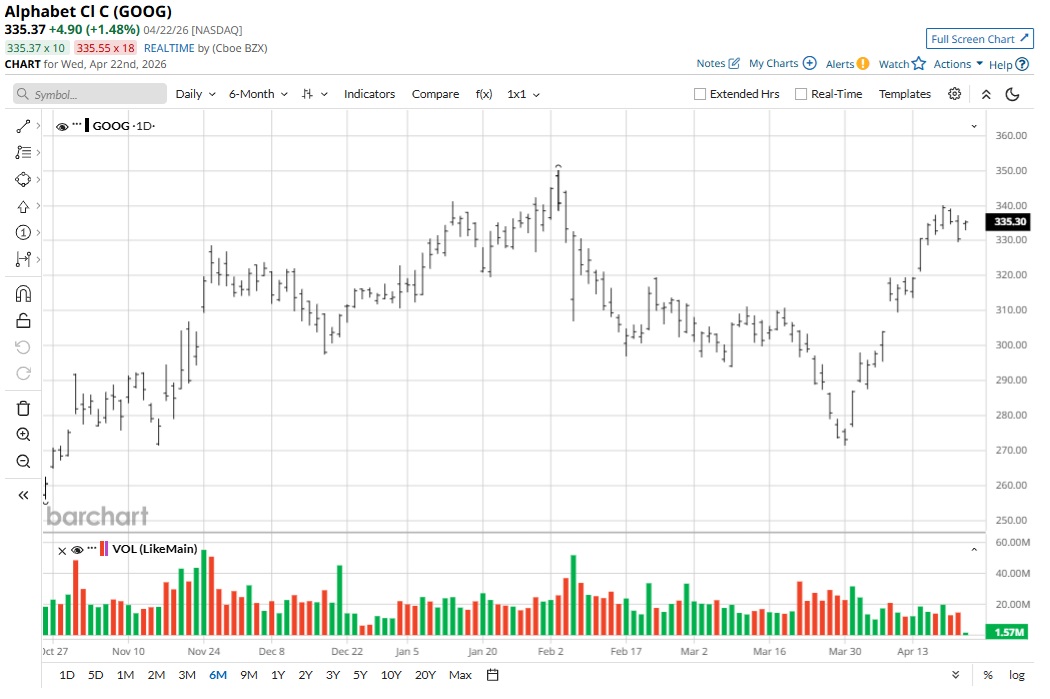
Task: Click the Symbol search input field
Action: pyautogui.click(x=90, y=94)
